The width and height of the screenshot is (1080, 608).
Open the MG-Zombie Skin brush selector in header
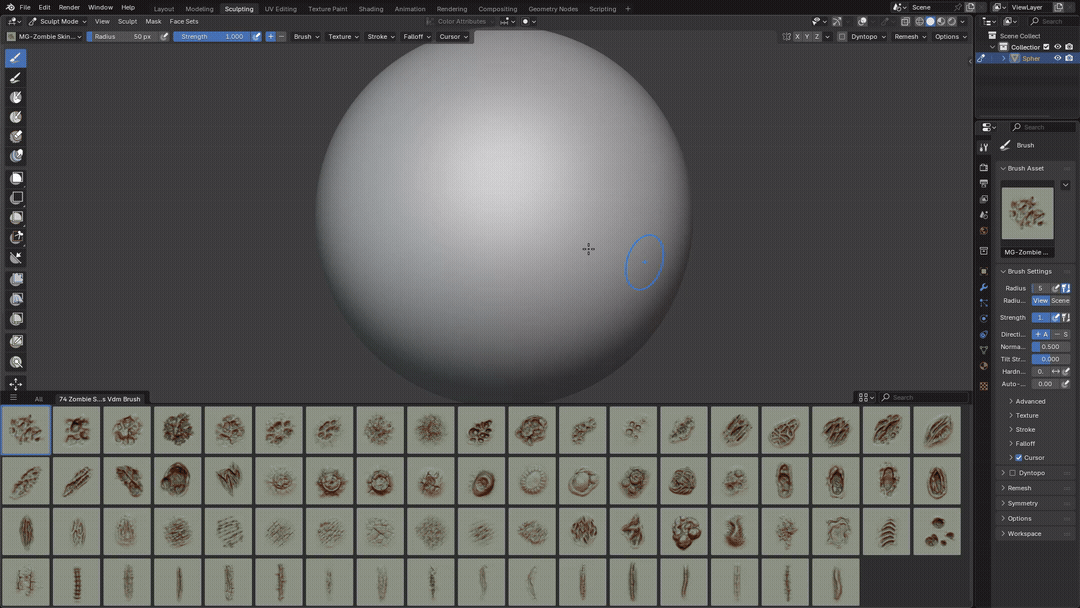click(x=44, y=36)
